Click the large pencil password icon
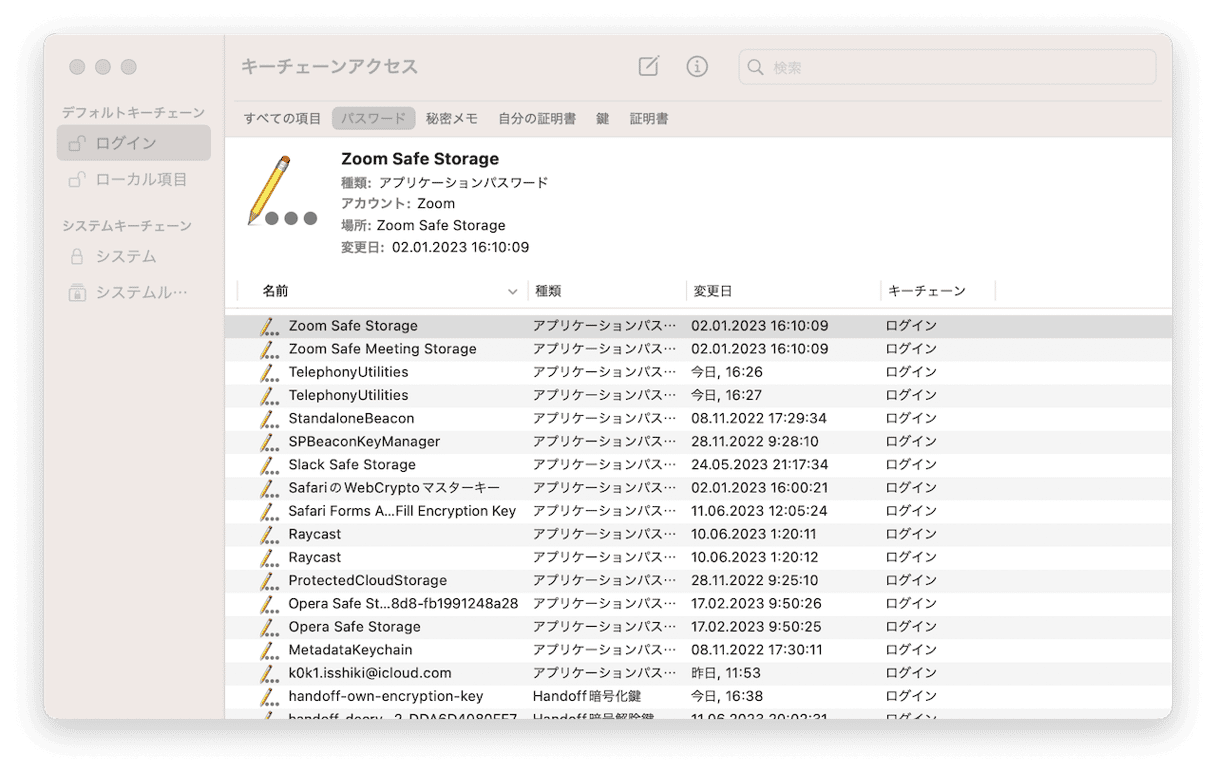Image resolution: width=1216 pixels, height=773 pixels. [x=281, y=191]
